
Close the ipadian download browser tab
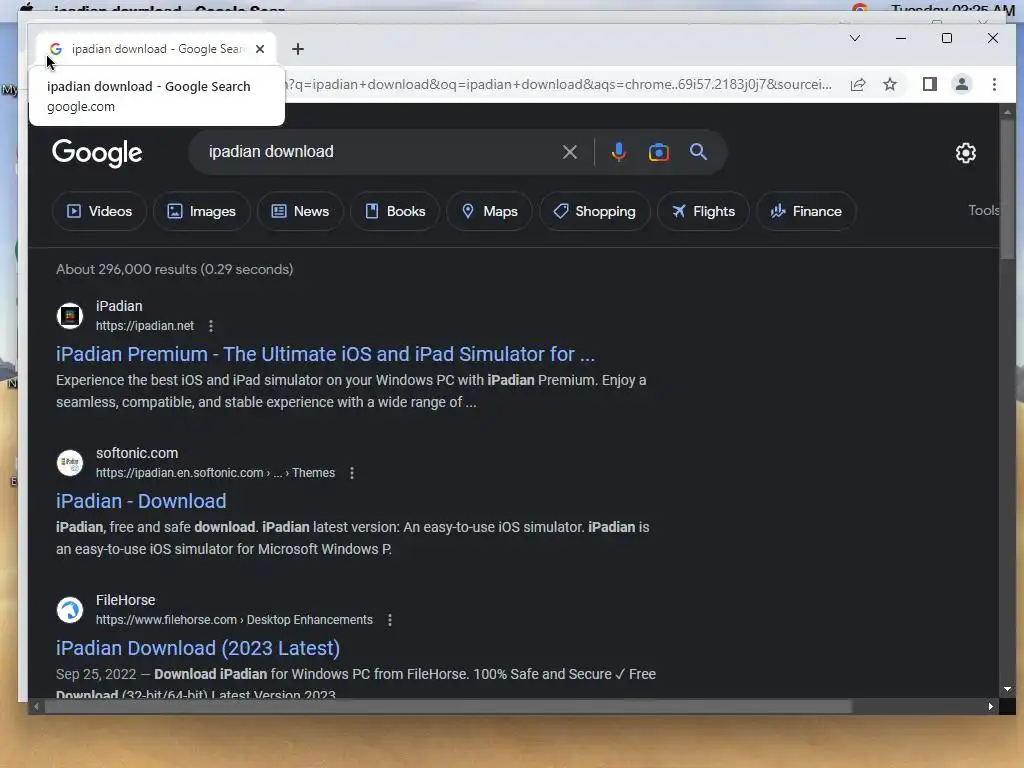[260, 49]
